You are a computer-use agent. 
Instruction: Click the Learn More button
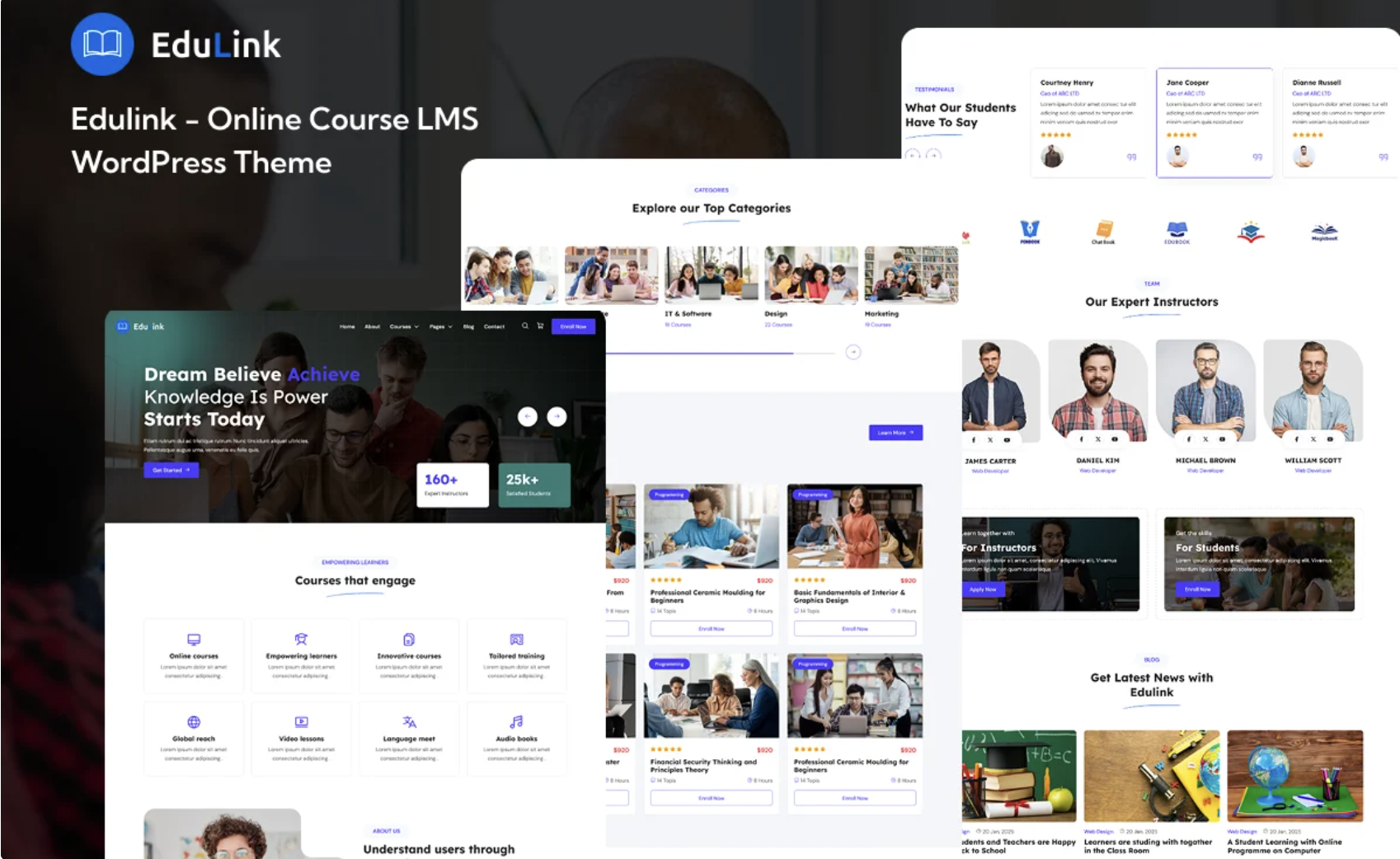pyautogui.click(x=895, y=433)
